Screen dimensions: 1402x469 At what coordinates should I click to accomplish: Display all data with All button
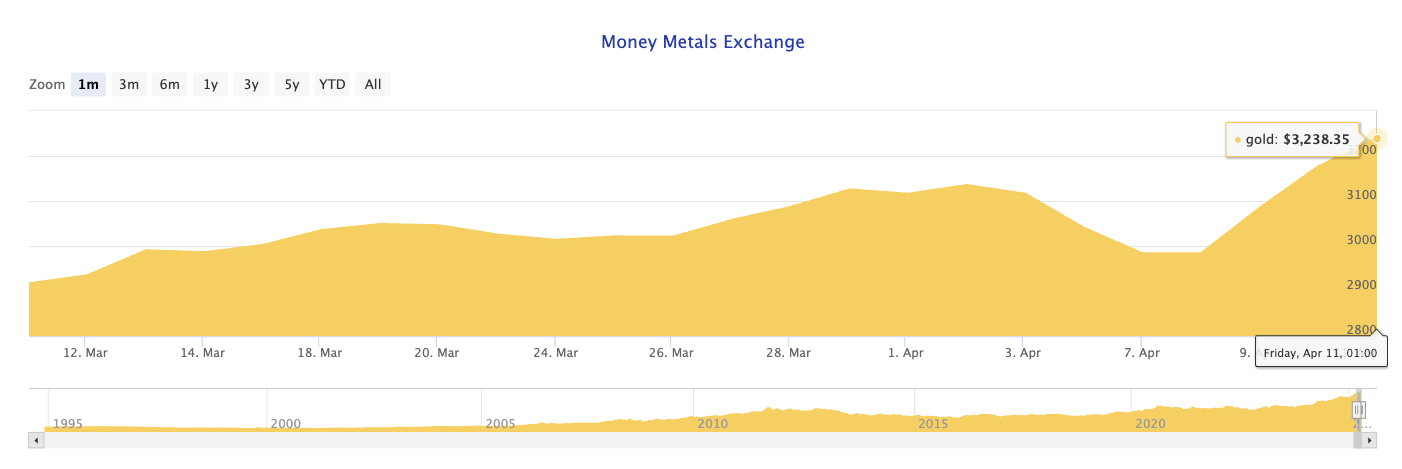[373, 85]
